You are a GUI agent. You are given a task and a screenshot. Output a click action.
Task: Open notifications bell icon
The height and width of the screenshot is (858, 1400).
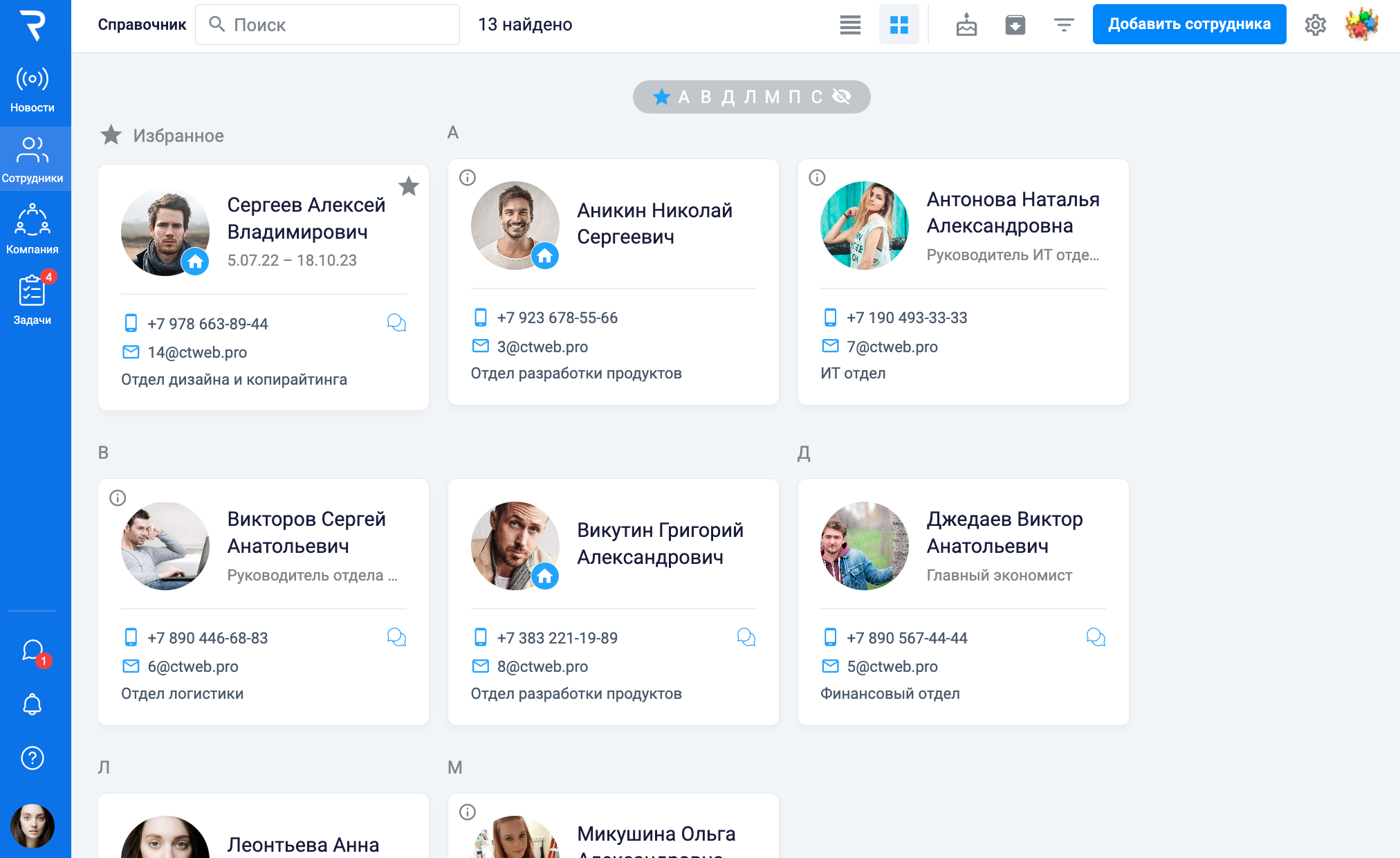tap(33, 704)
